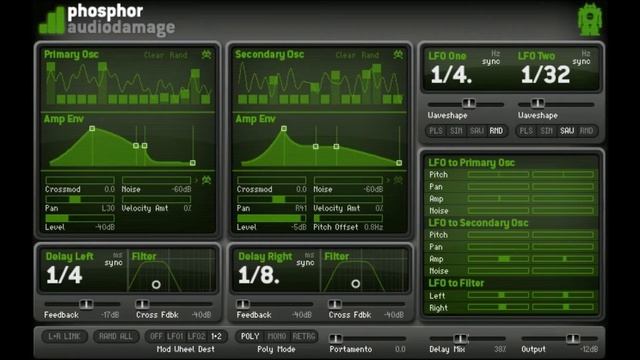
Task: Click Delay Right Feedback slider handle
Action: (x=243, y=304)
